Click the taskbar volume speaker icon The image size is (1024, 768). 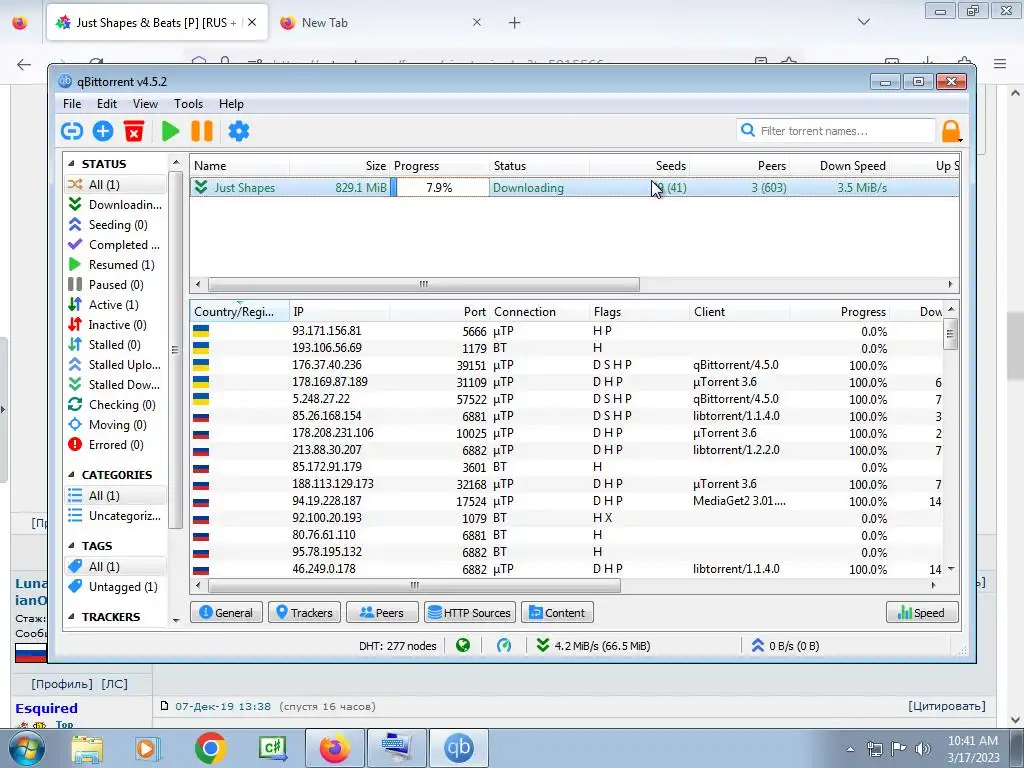click(x=923, y=749)
